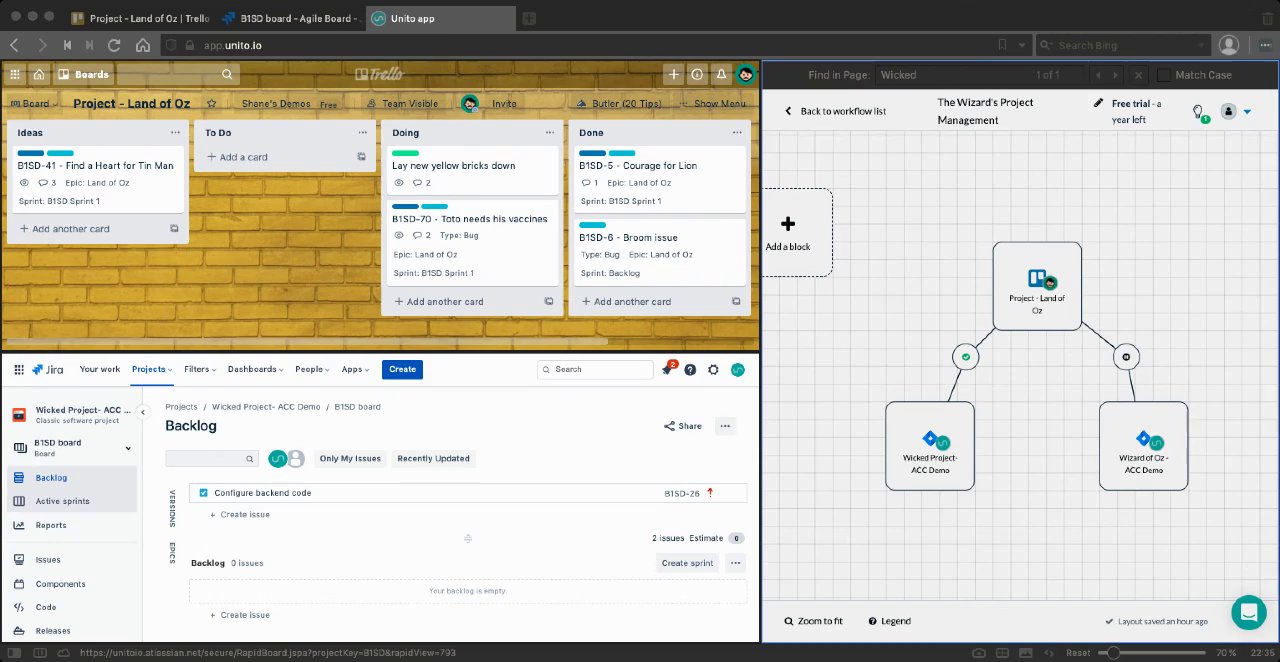Open Jira app switcher grid

[x=18, y=369]
